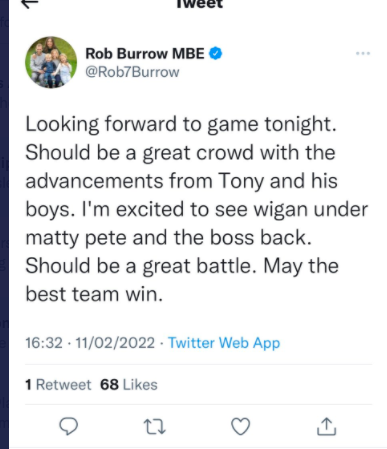View the 68 Likes list
This screenshot has width=387, height=449.
[129, 385]
